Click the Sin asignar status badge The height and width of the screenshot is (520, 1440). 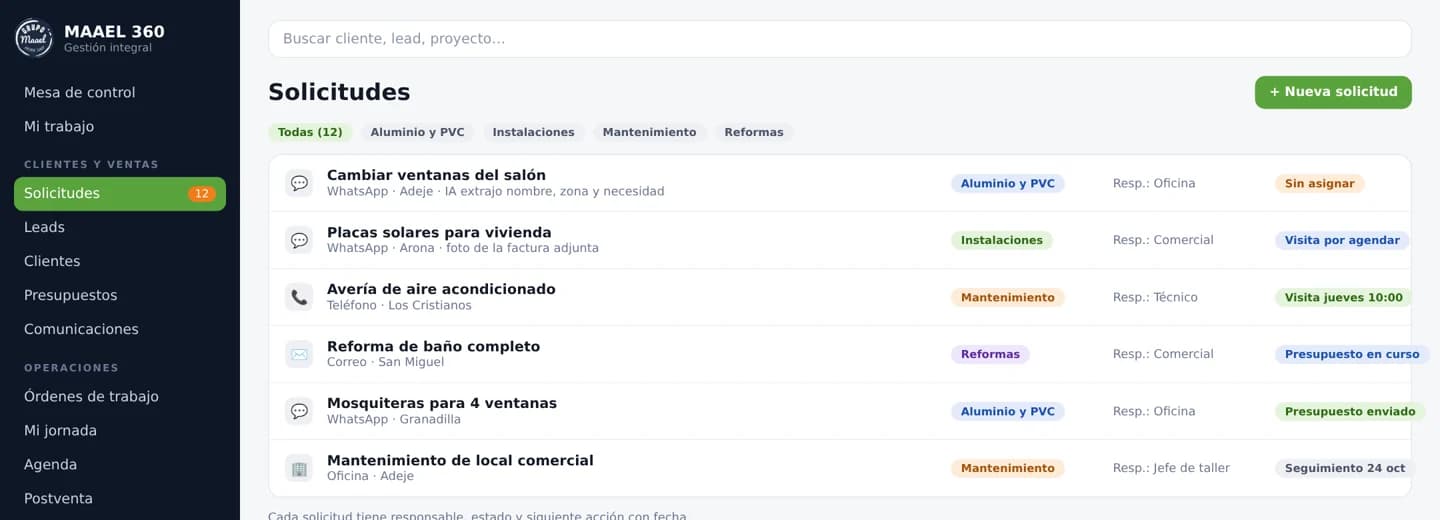(x=1319, y=184)
